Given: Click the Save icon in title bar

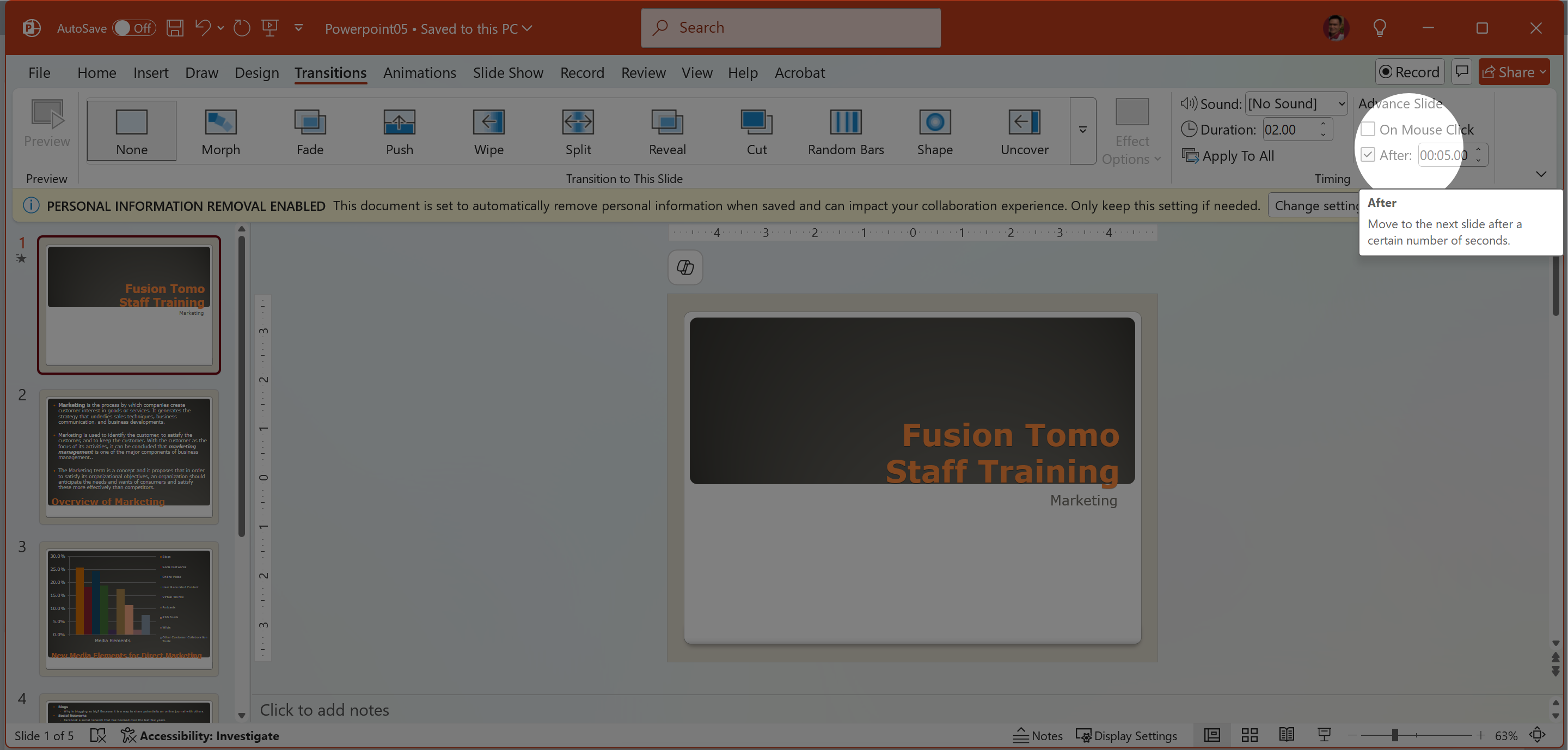Looking at the screenshot, I should 175,28.
